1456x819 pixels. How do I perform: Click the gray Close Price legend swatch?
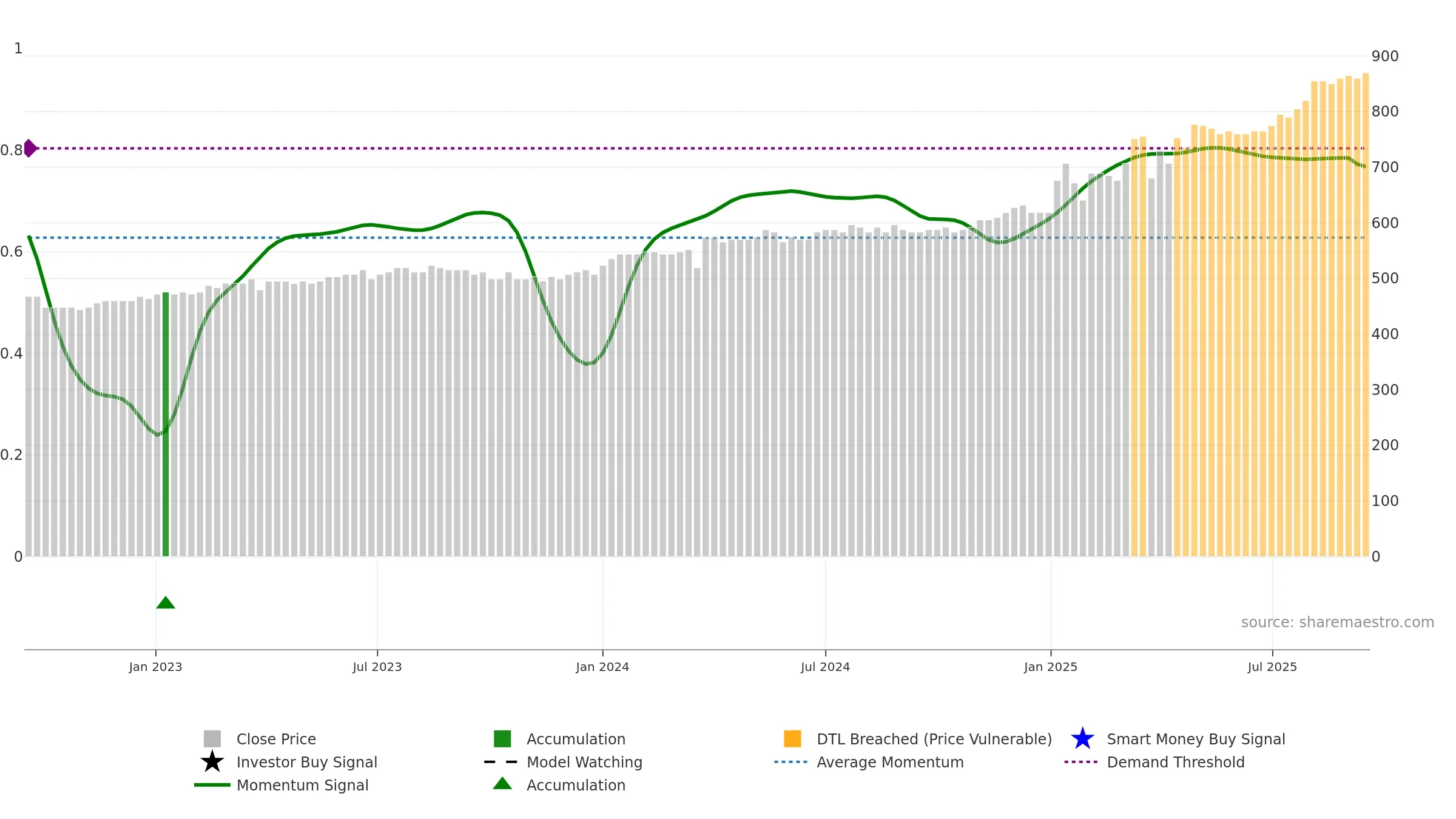click(212, 738)
